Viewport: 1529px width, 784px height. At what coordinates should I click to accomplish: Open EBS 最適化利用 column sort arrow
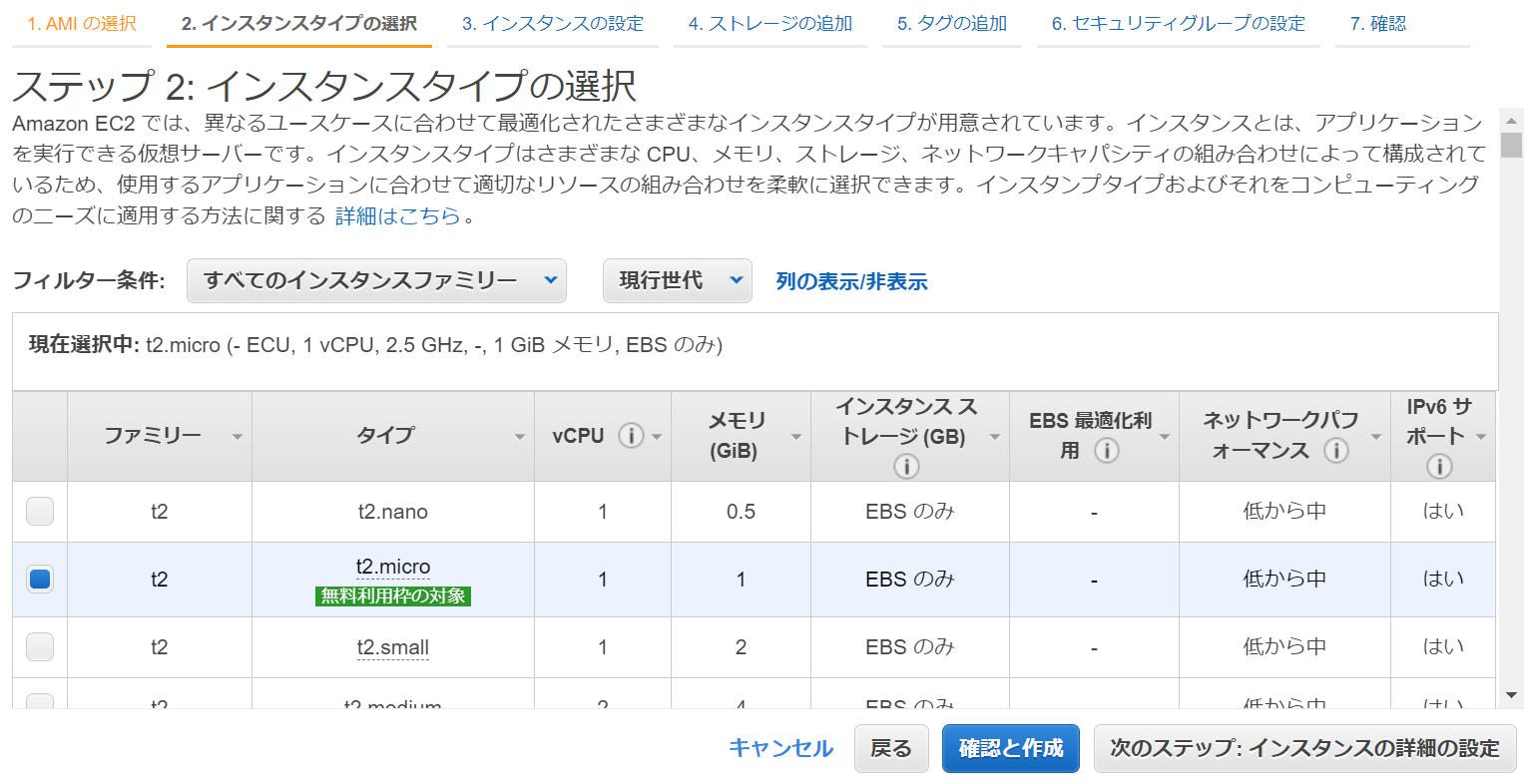click(x=1165, y=437)
